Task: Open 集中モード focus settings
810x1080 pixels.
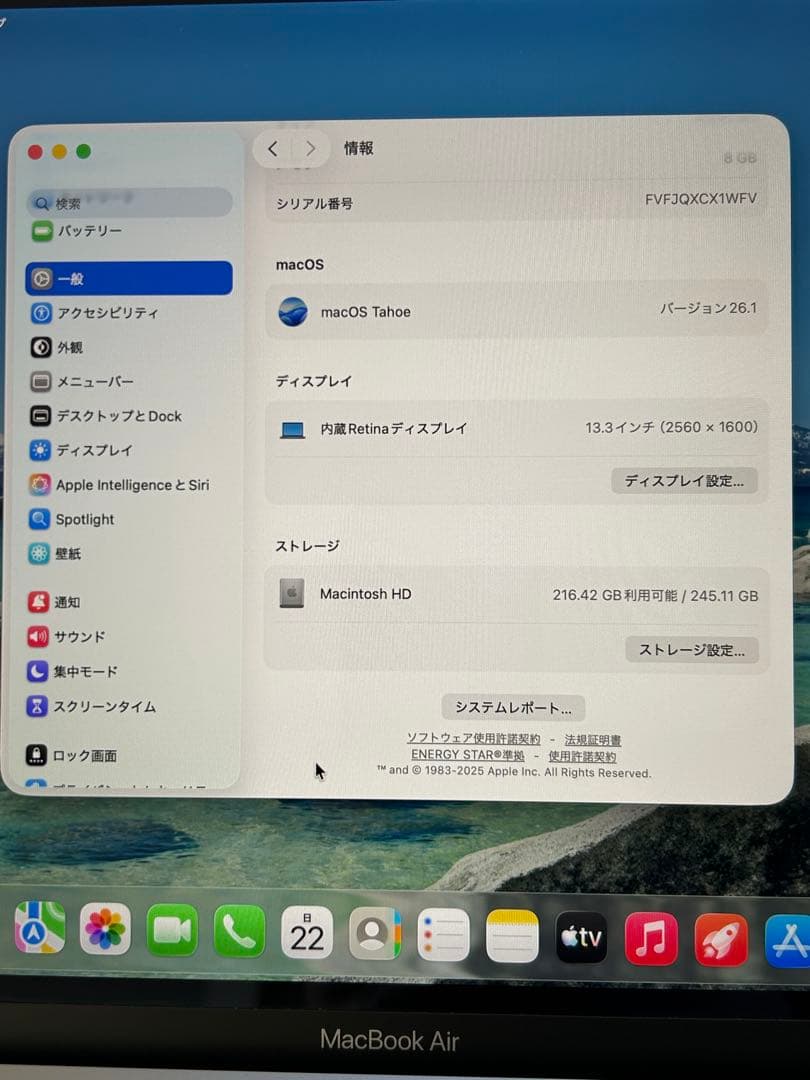Action: (72, 671)
